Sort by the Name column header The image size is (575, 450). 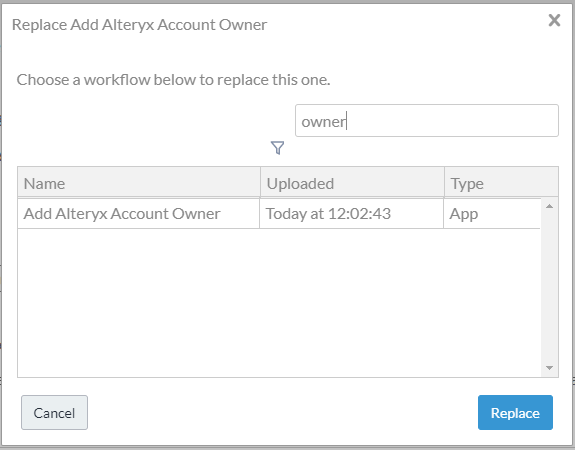pos(139,182)
